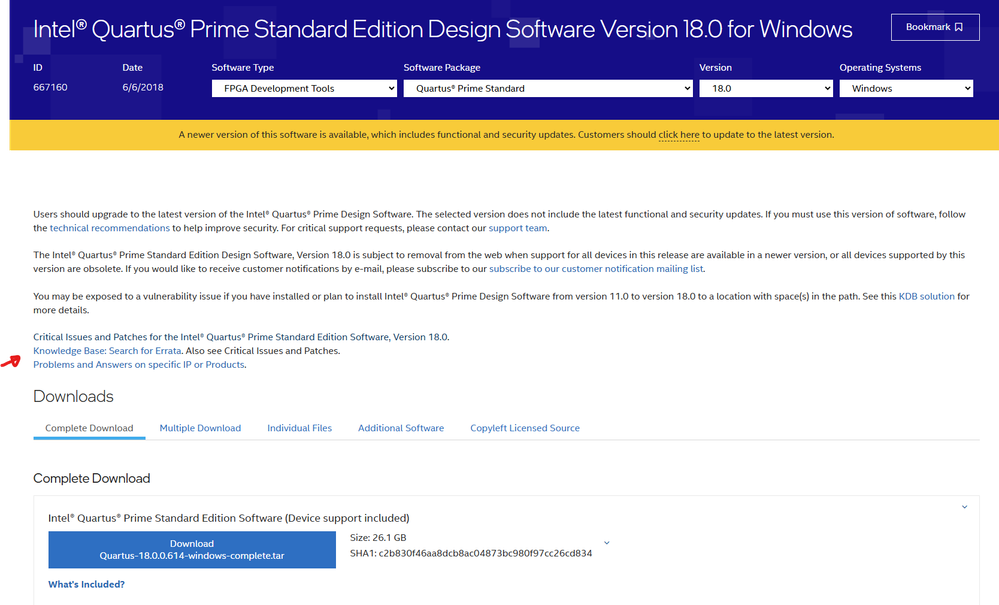Expand the What's Included? section

pyautogui.click(x=87, y=584)
